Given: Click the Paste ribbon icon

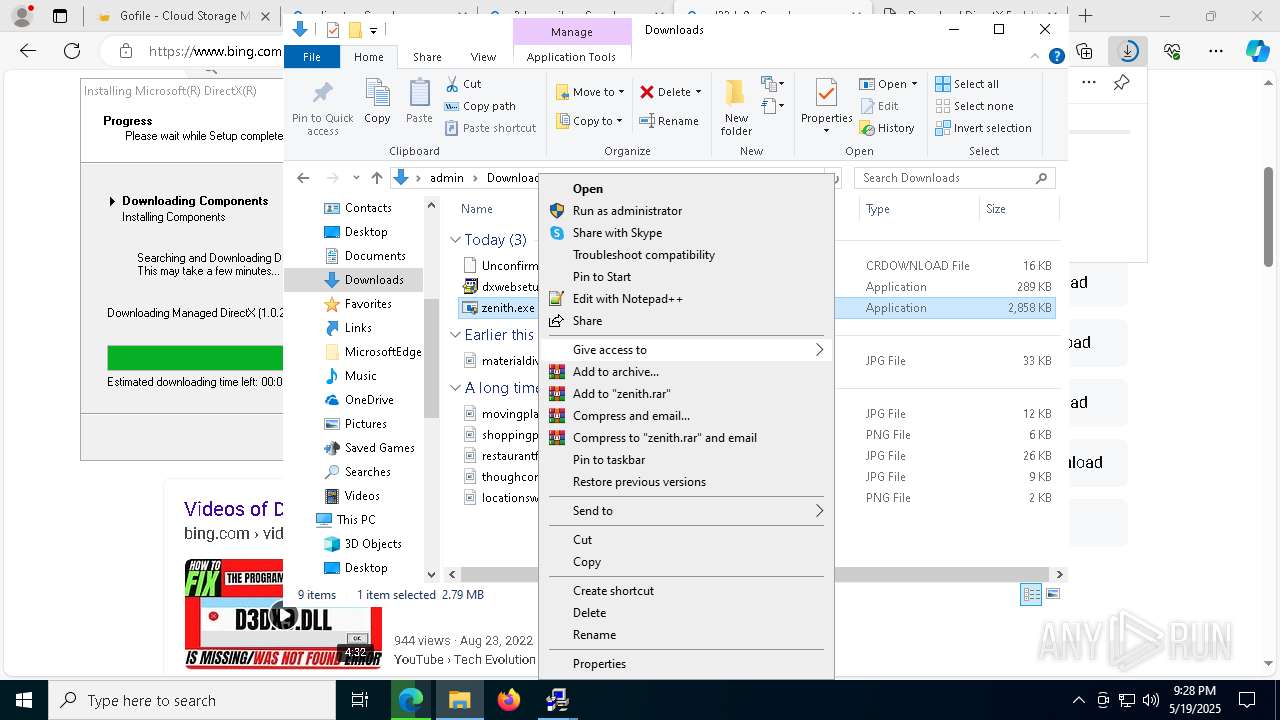Looking at the screenshot, I should tap(419, 95).
